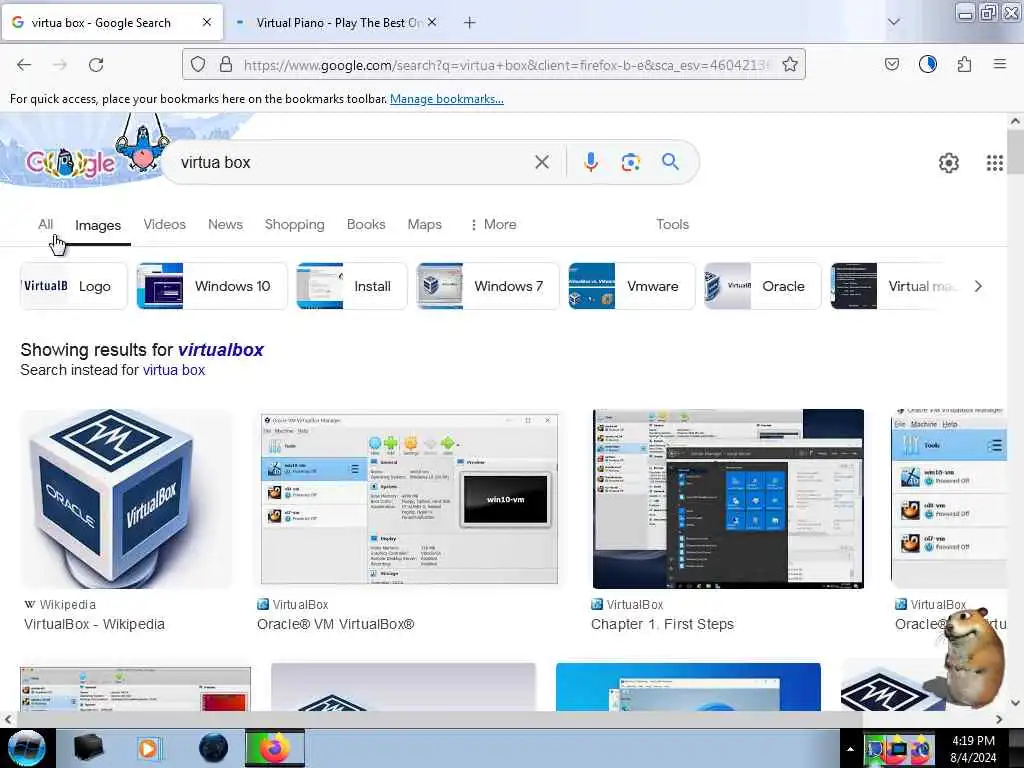Image resolution: width=1024 pixels, height=768 pixels.
Task: Open the Chapter 1 First Steps image
Action: (728, 499)
